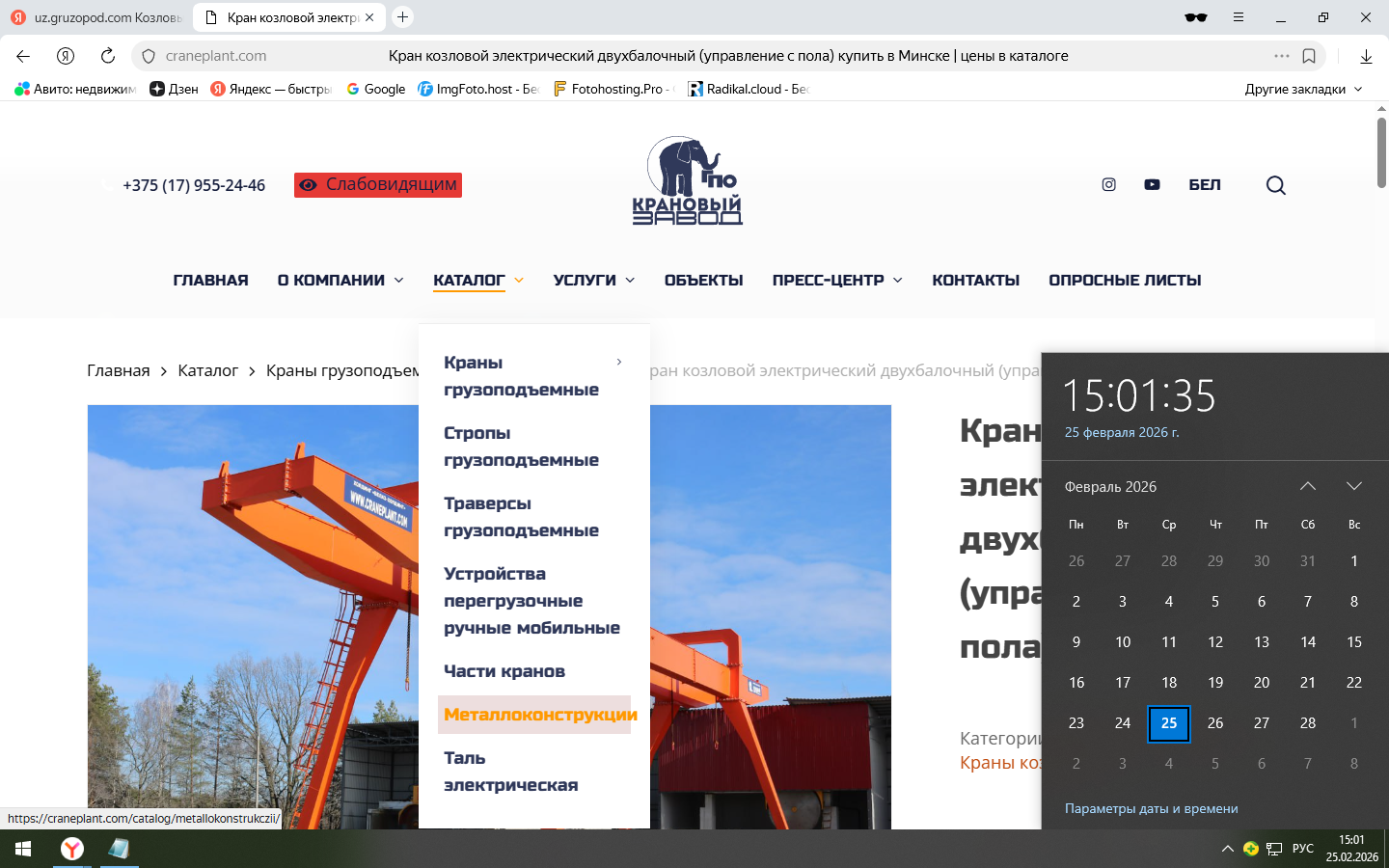This screenshot has width=1389, height=868.
Task: Switch site language with БЕЛ
Action: [1205, 184]
